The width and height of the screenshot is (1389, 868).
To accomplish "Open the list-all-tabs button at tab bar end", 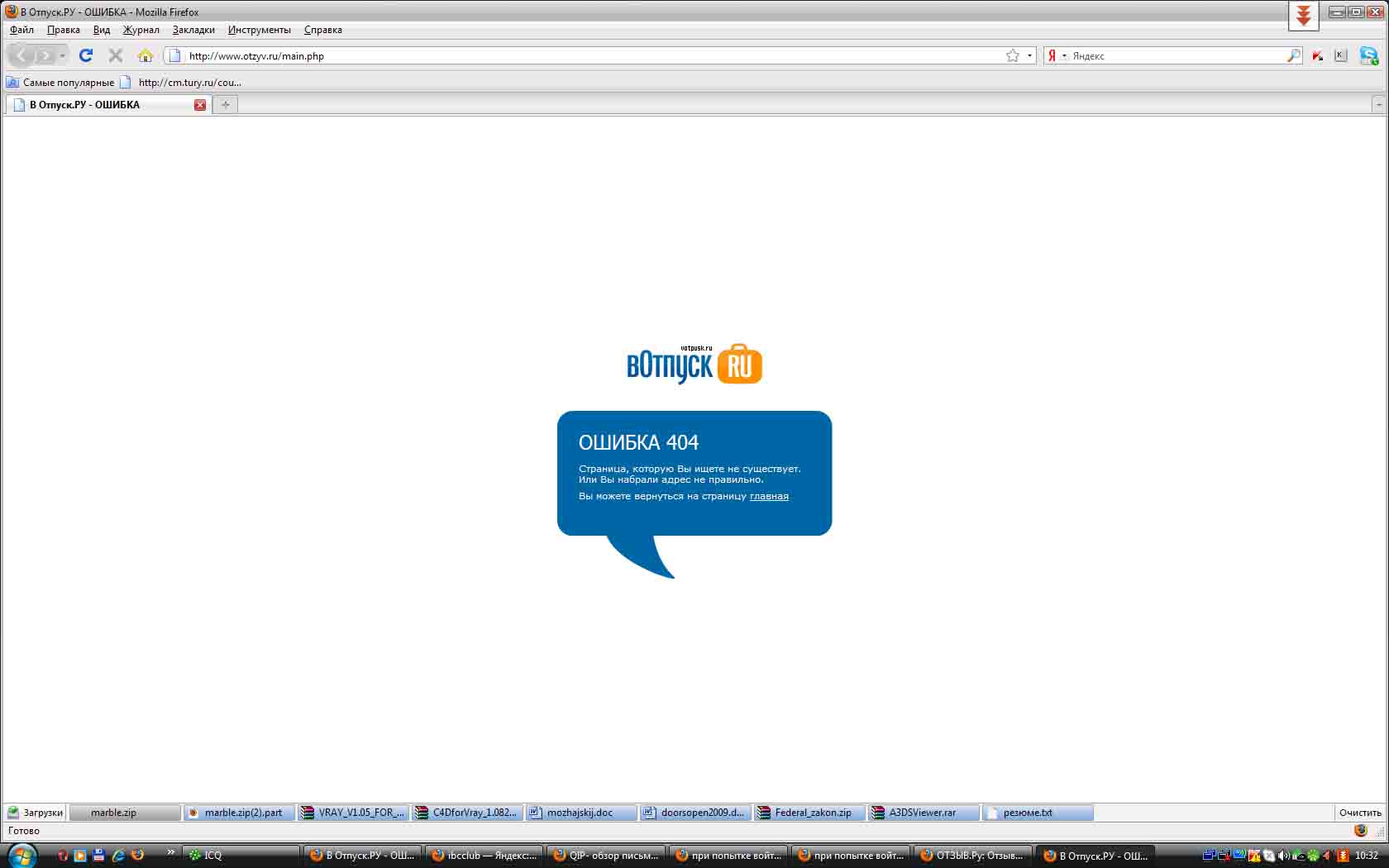I will pyautogui.click(x=1378, y=105).
